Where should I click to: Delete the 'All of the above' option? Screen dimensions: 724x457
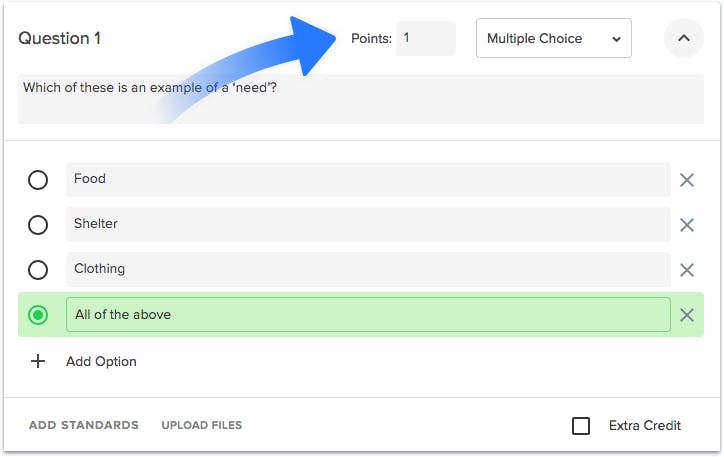pyautogui.click(x=687, y=315)
